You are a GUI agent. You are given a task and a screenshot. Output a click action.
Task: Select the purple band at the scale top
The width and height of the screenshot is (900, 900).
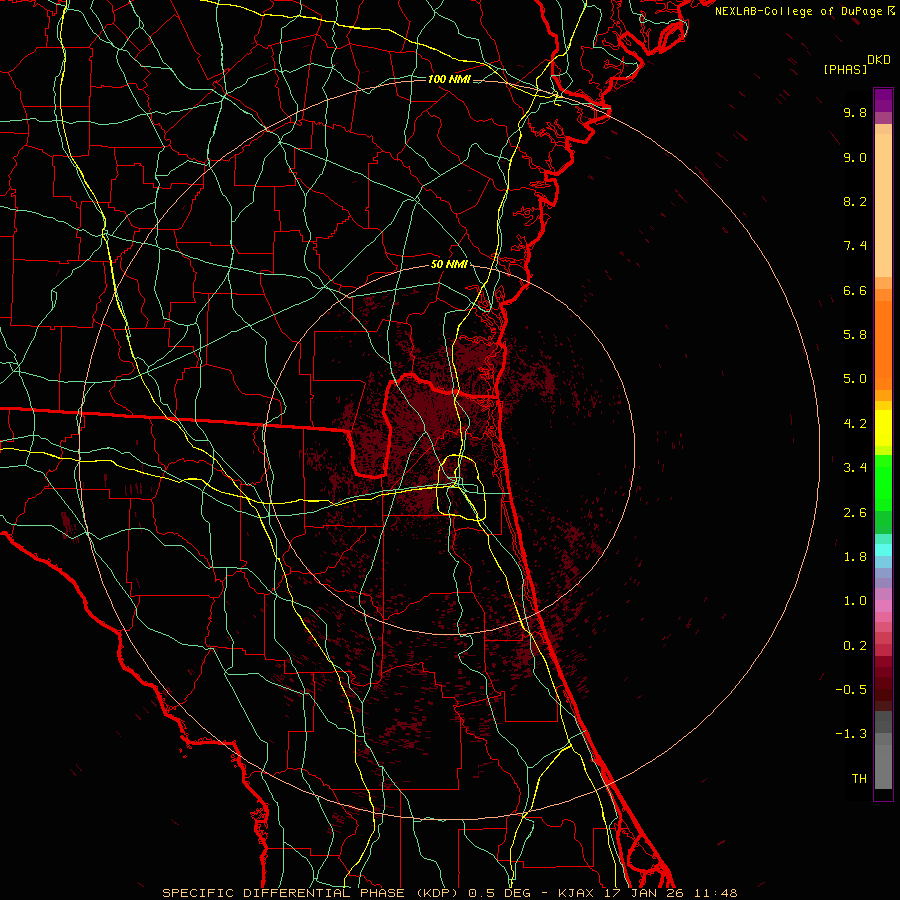(x=883, y=100)
